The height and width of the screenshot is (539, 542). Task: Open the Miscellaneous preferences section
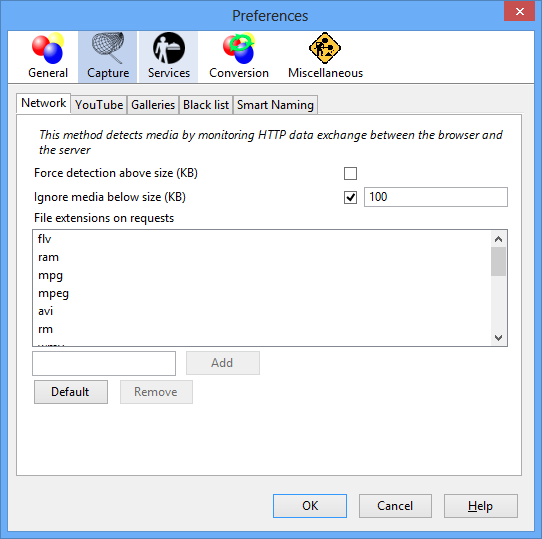coord(325,56)
